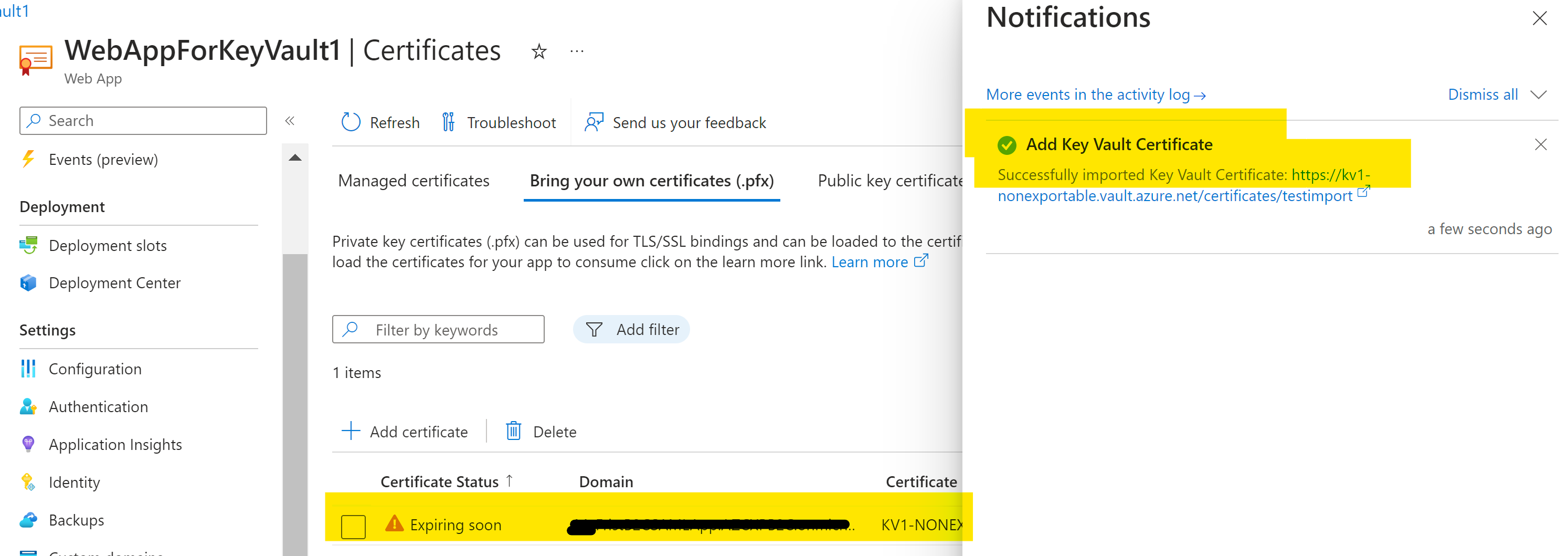
Task: Dismiss all notifications
Action: pyautogui.click(x=1483, y=95)
